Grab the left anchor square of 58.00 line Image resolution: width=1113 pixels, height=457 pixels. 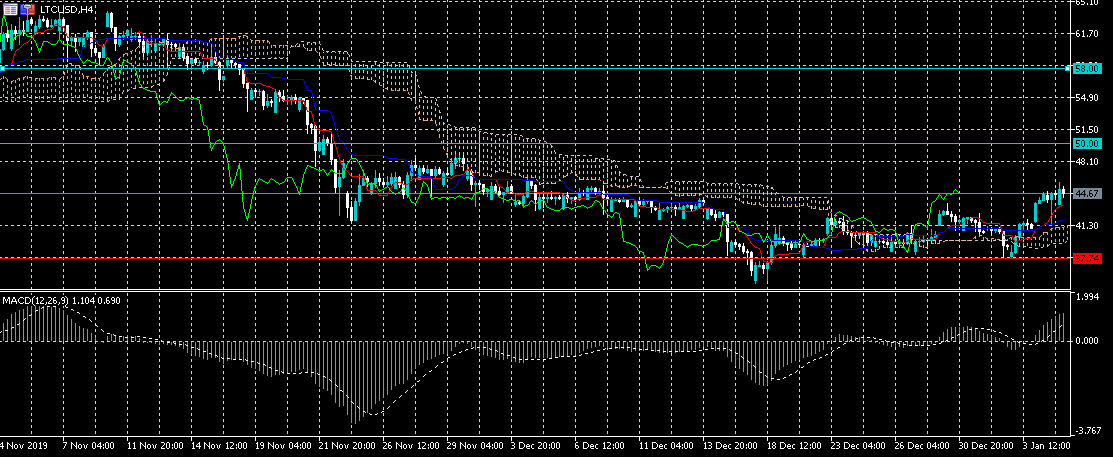click(3, 68)
